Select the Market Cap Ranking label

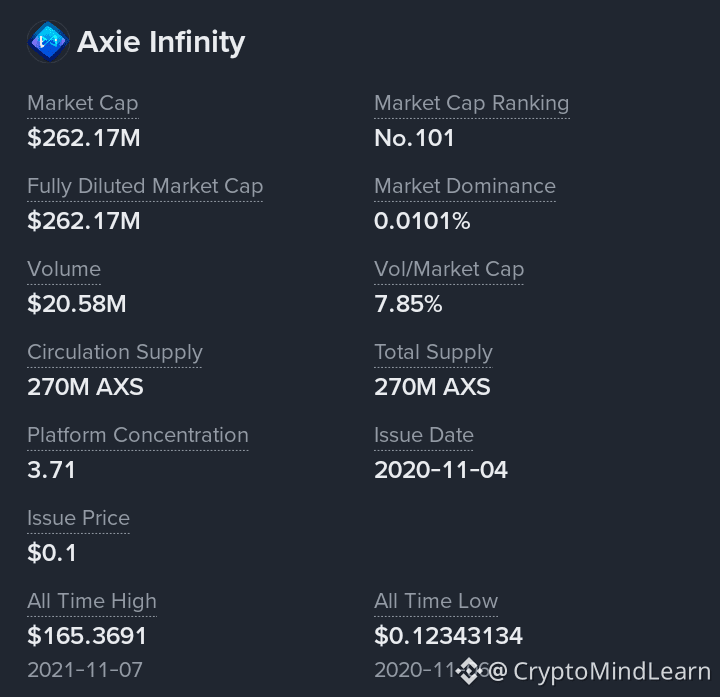pyautogui.click(x=472, y=103)
